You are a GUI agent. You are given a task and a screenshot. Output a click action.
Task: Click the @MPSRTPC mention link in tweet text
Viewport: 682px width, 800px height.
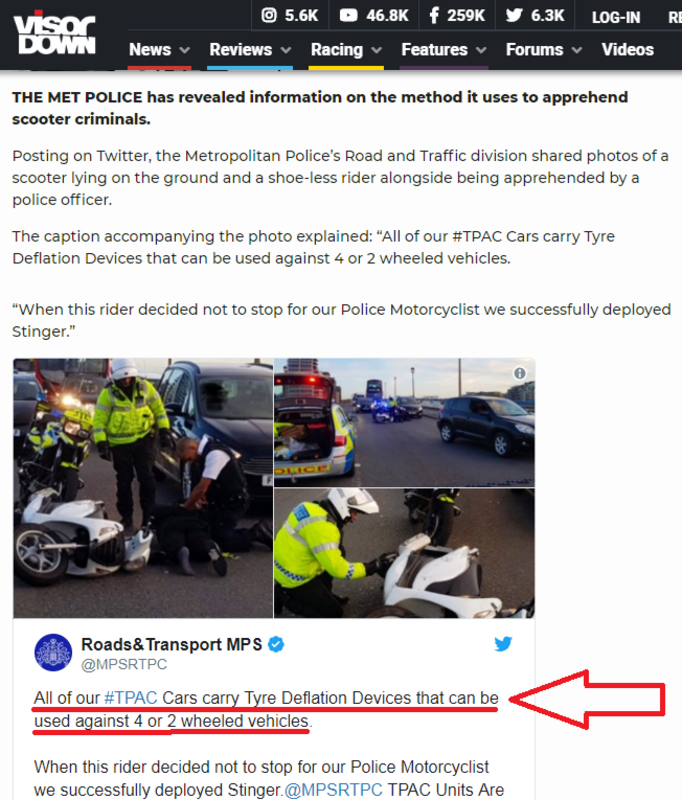(x=333, y=790)
